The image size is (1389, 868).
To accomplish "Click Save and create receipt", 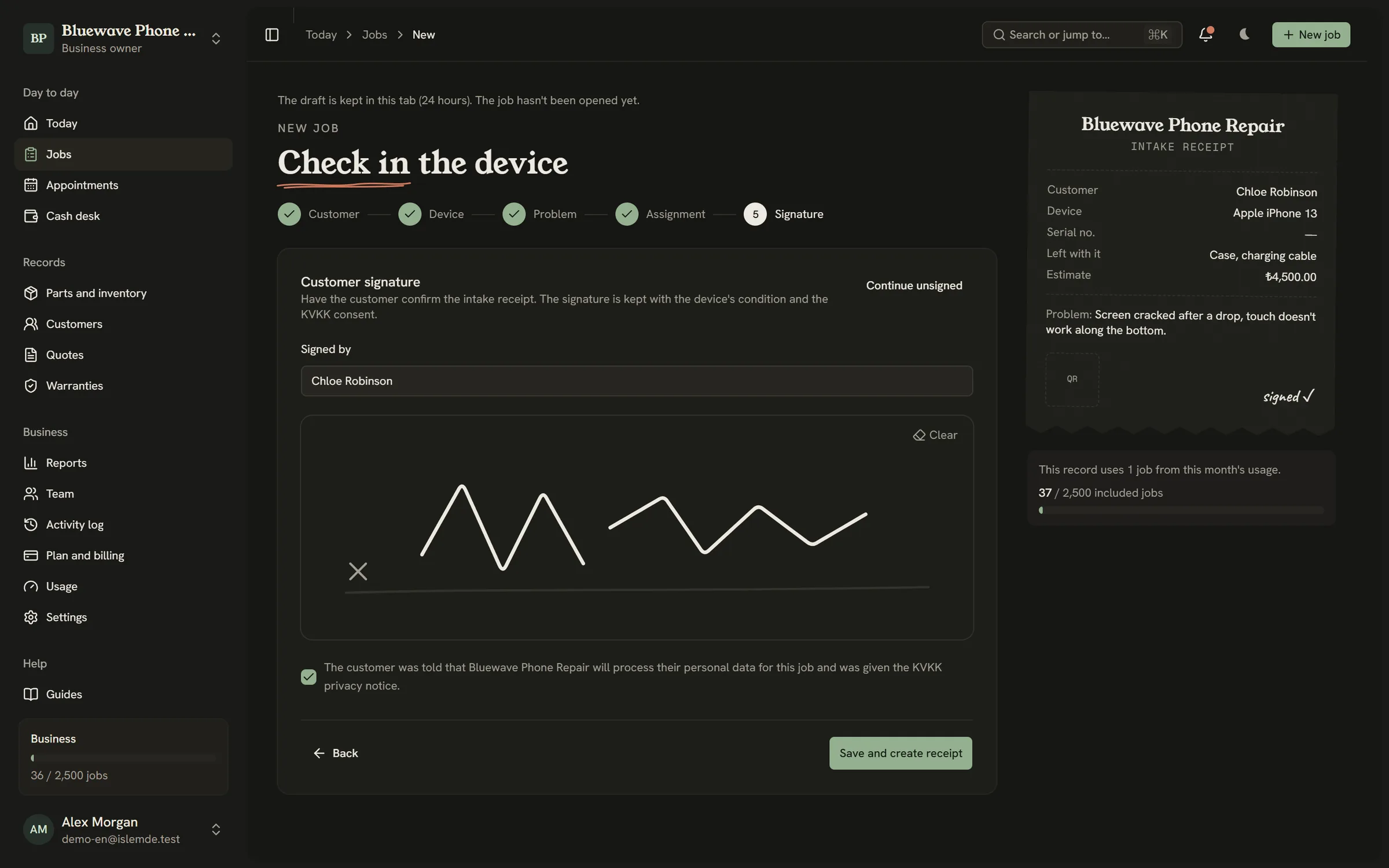I will coord(901,753).
